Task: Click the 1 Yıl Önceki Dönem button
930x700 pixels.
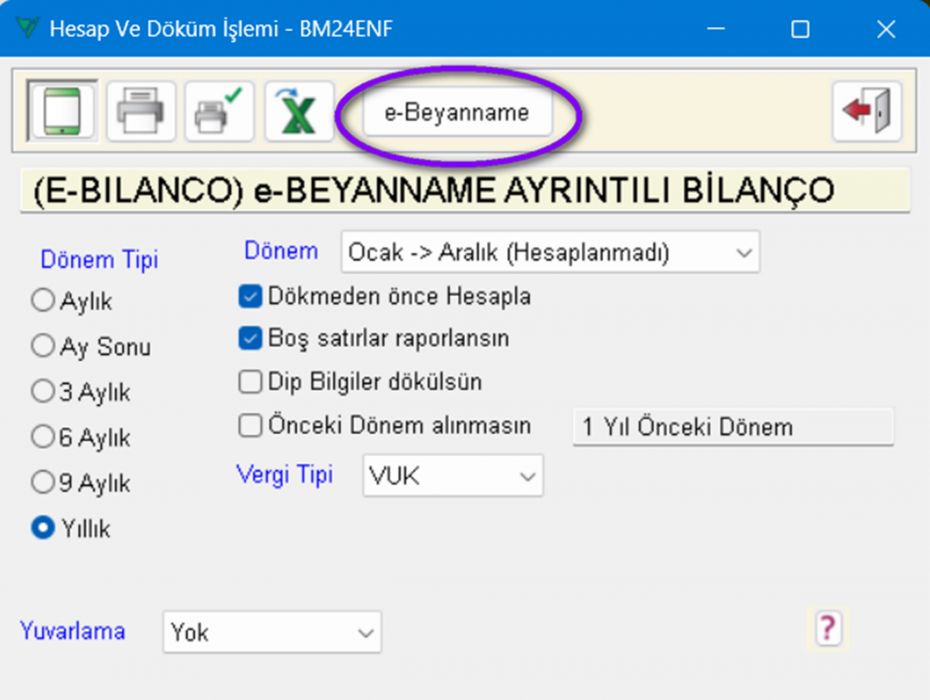Action: tap(733, 427)
